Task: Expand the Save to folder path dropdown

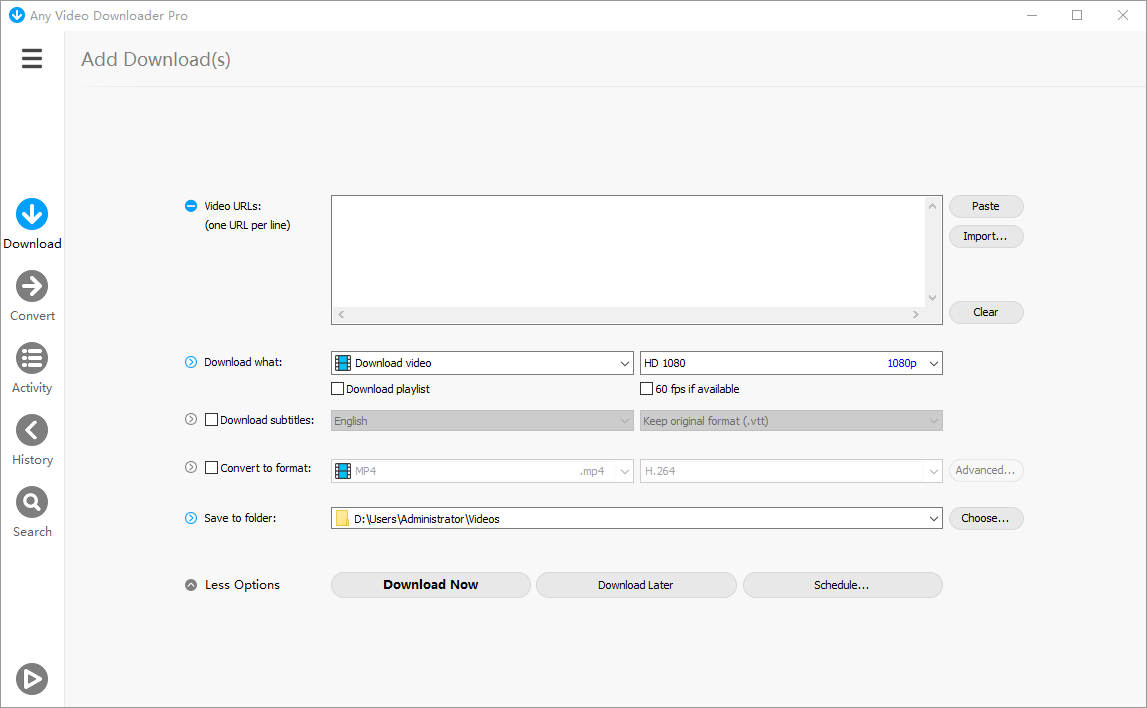Action: tap(934, 519)
